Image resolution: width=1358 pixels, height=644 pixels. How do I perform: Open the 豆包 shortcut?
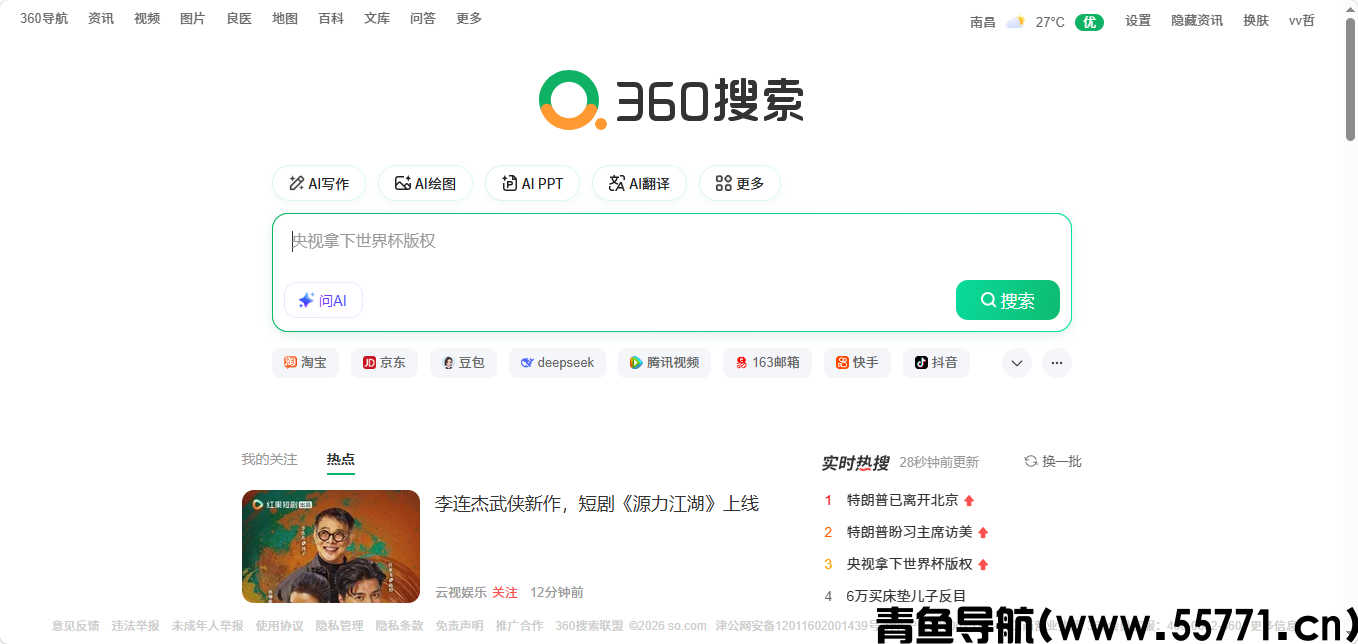pyautogui.click(x=463, y=363)
